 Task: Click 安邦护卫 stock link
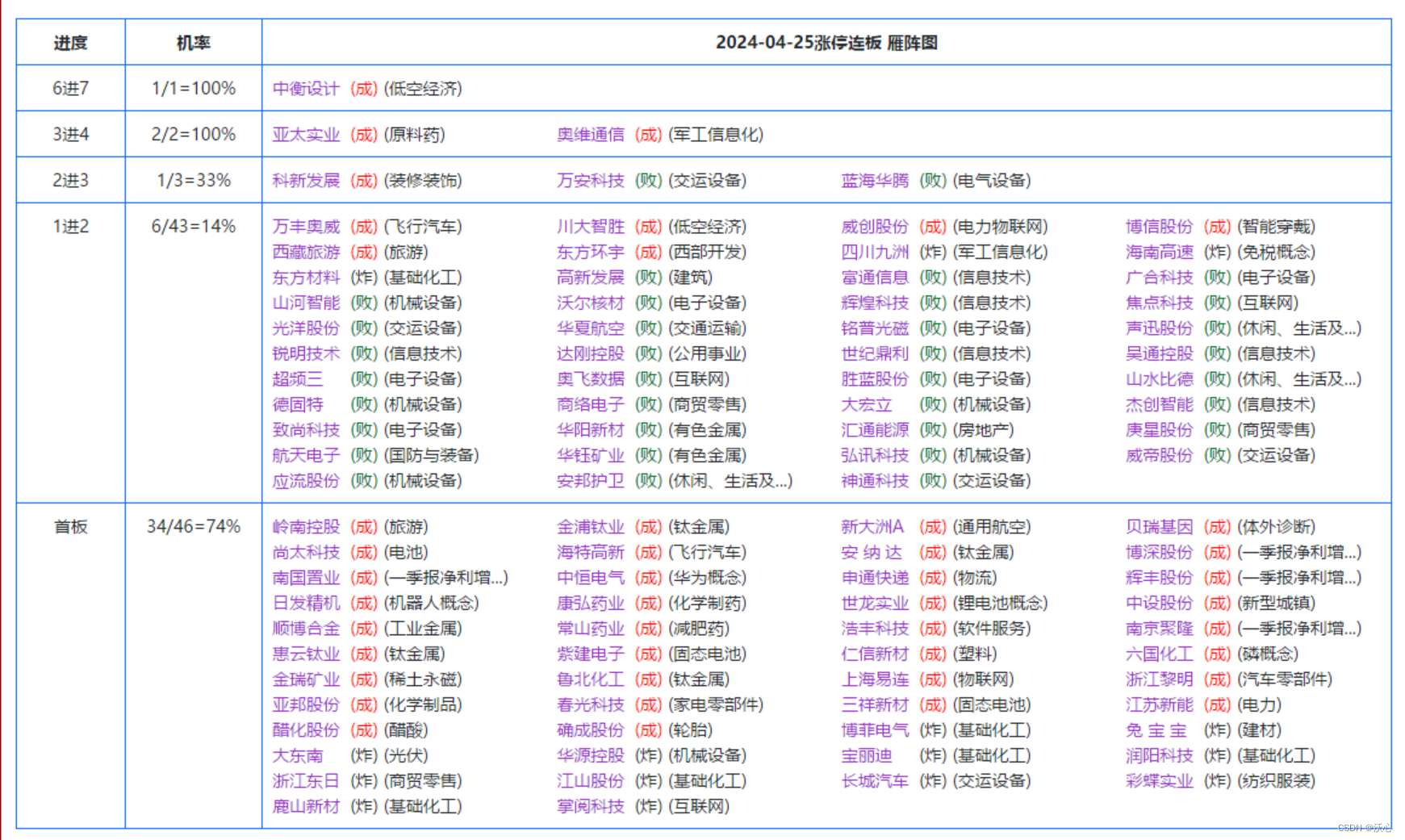click(591, 481)
